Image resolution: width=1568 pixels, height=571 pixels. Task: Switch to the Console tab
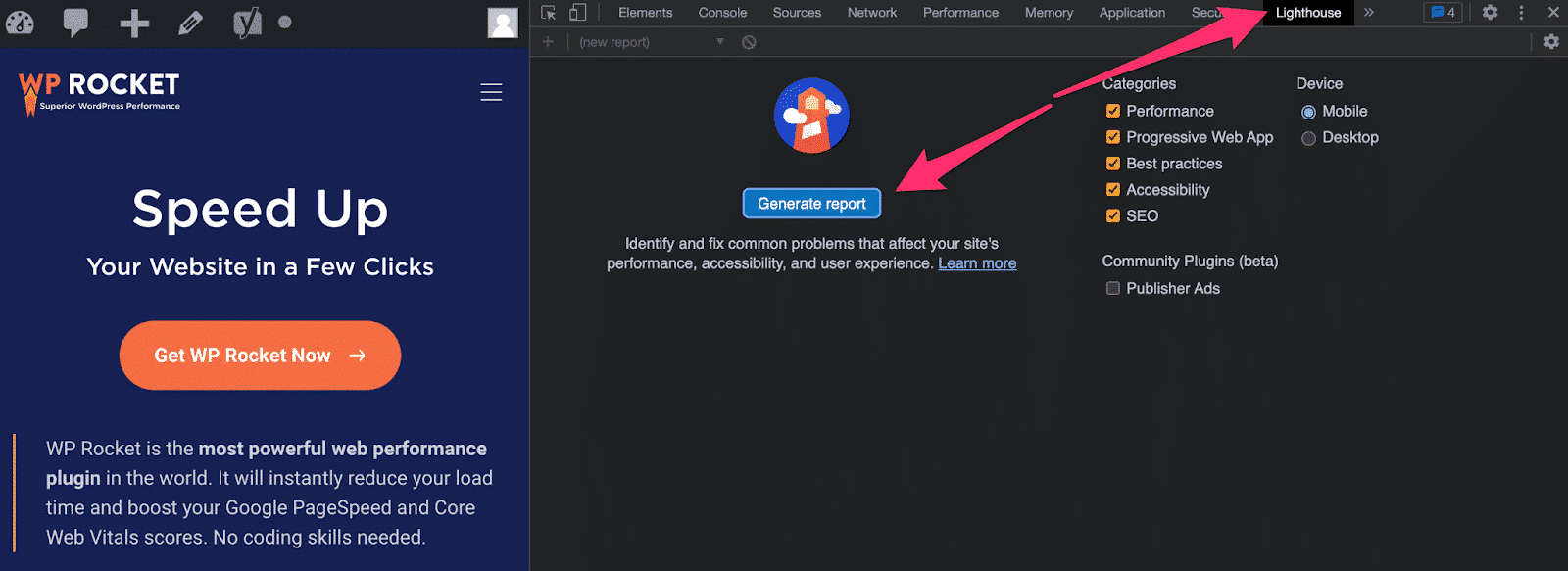722,13
